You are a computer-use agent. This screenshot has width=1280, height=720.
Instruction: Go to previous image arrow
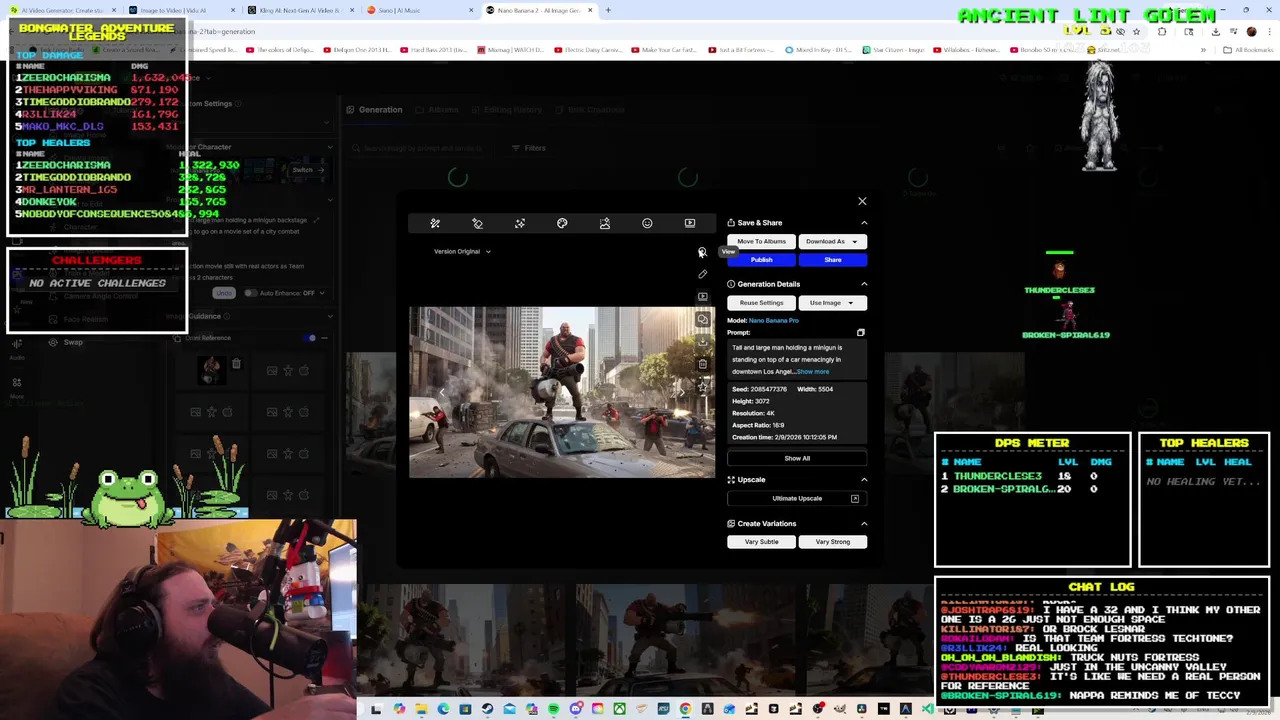pyautogui.click(x=442, y=392)
